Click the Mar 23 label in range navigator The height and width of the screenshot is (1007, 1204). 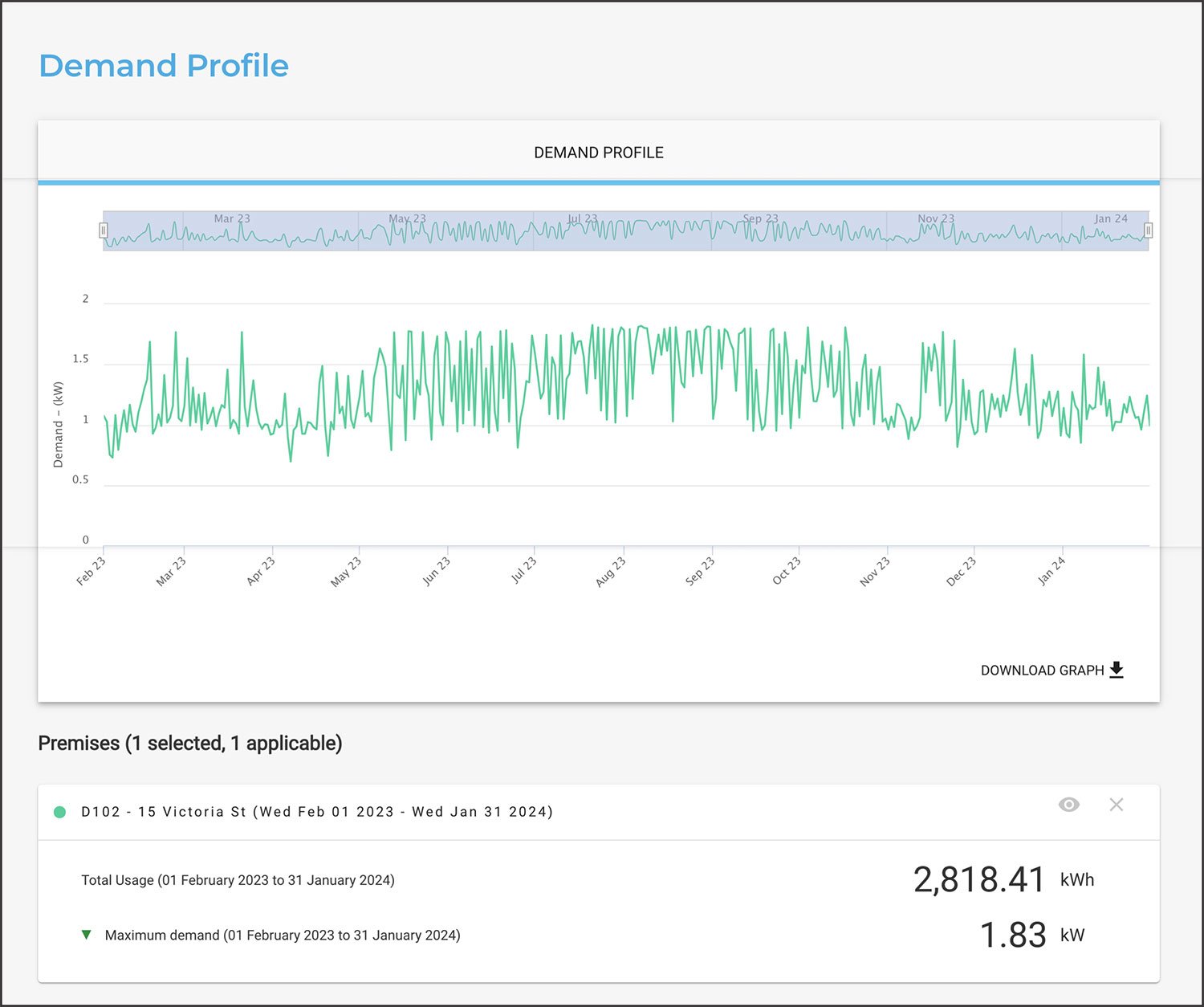pos(232,218)
